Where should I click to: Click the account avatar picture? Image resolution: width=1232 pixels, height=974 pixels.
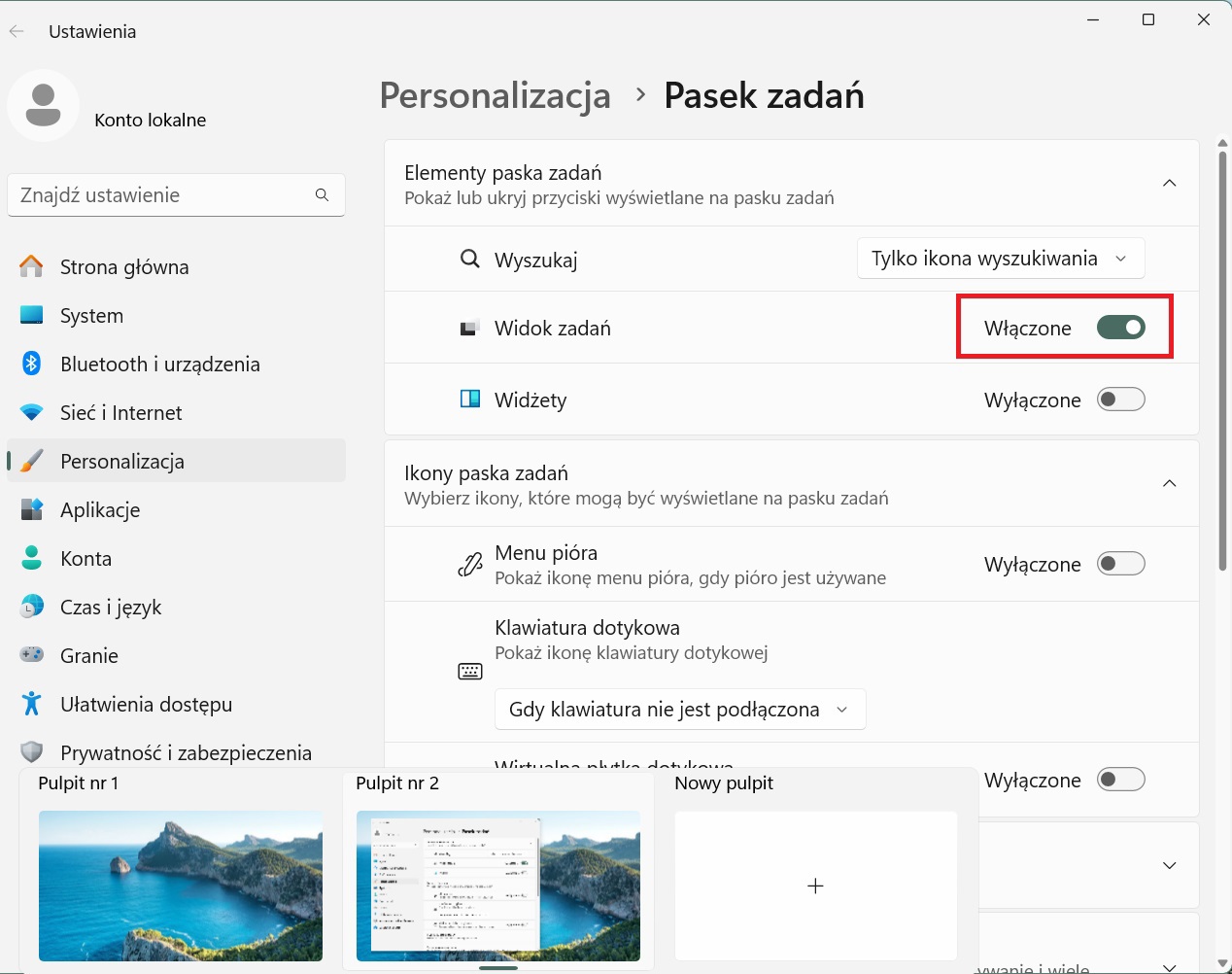tap(43, 105)
